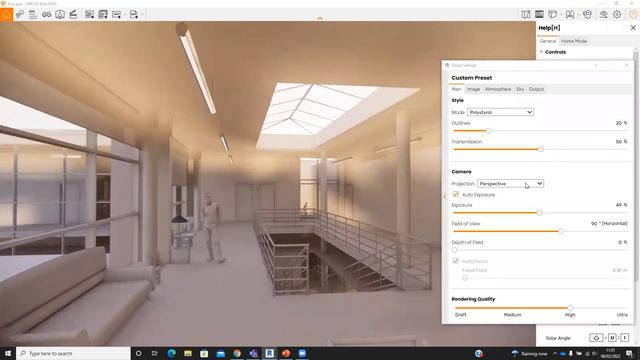Click the Field of View slider handle
This screenshot has width=640, height=360.
(561, 231)
